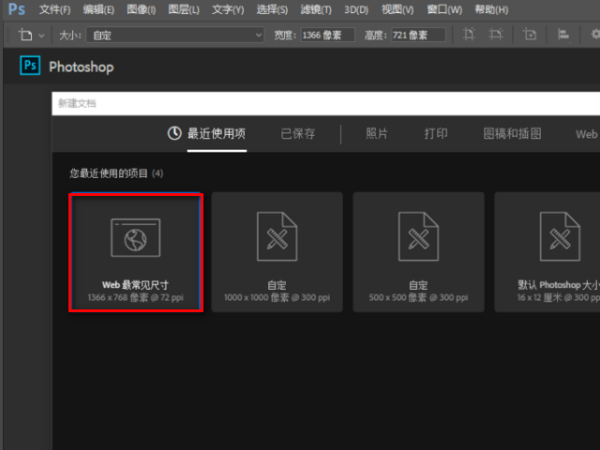The height and width of the screenshot is (450, 600).
Task: Open the 图像(I) menu
Action: [141, 10]
